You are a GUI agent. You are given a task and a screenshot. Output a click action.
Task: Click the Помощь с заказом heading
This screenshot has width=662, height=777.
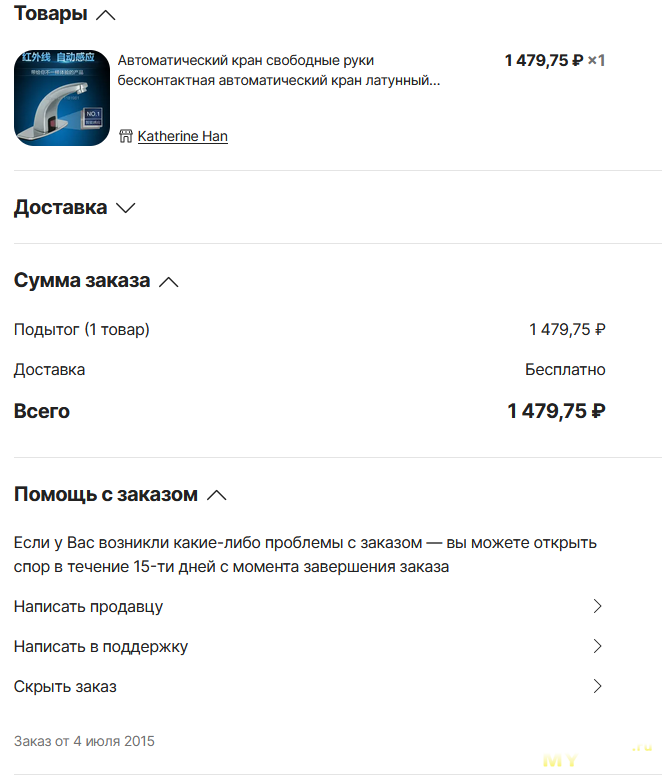click(106, 495)
